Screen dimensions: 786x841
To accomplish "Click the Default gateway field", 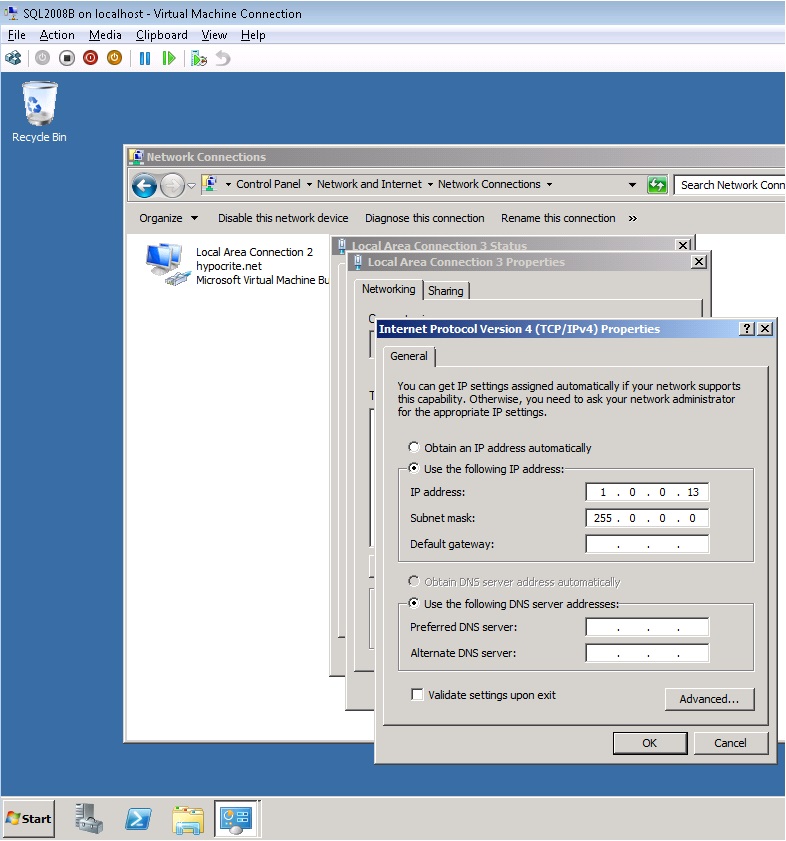I will click(x=647, y=544).
